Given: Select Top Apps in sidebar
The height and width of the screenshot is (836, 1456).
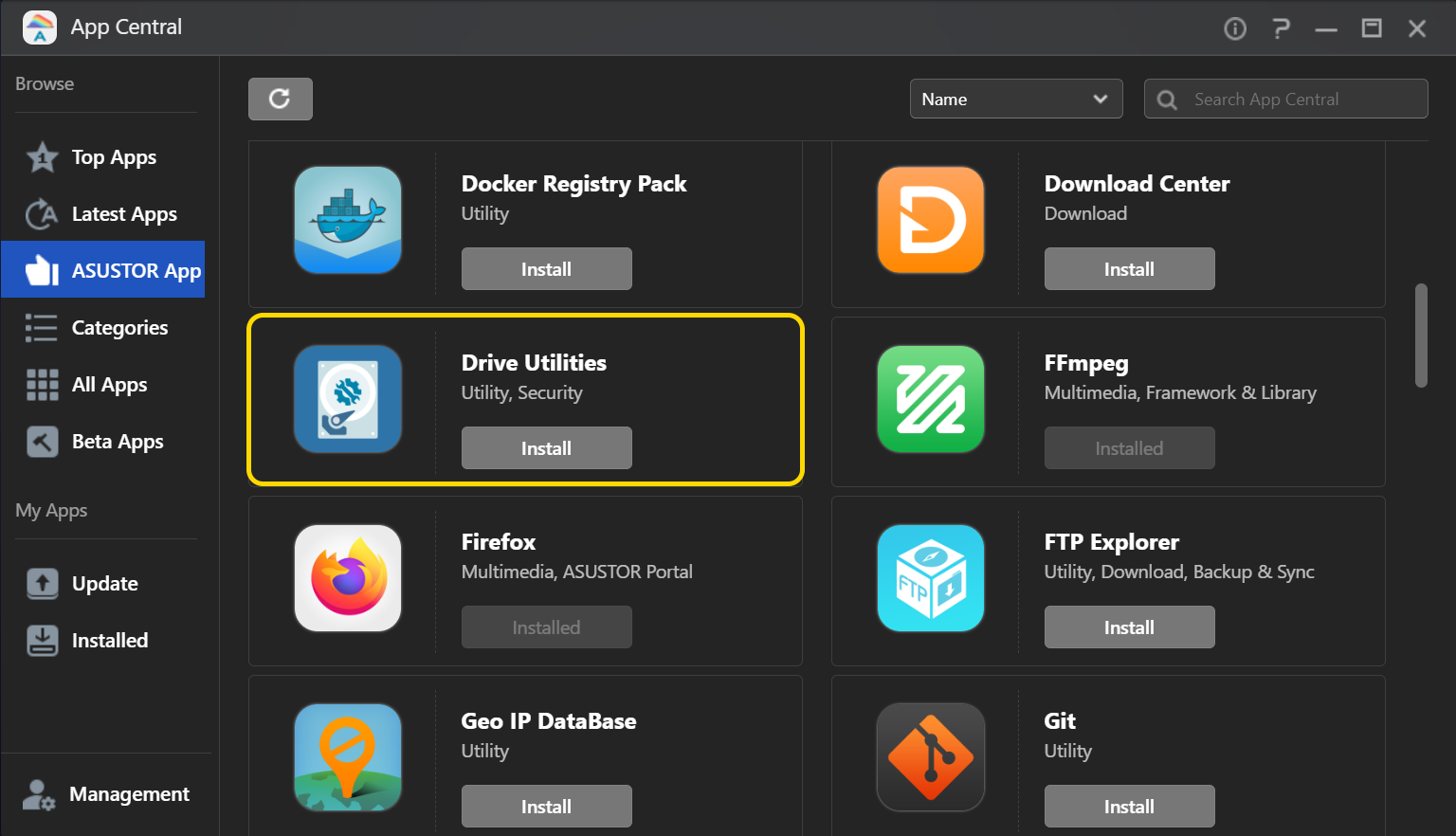Looking at the screenshot, I should (x=114, y=157).
